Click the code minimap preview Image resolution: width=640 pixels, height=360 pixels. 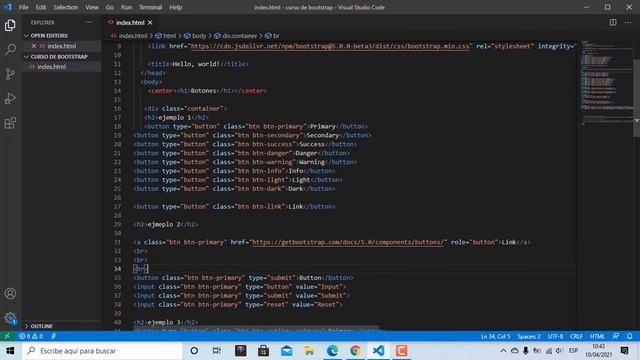pyautogui.click(x=606, y=82)
